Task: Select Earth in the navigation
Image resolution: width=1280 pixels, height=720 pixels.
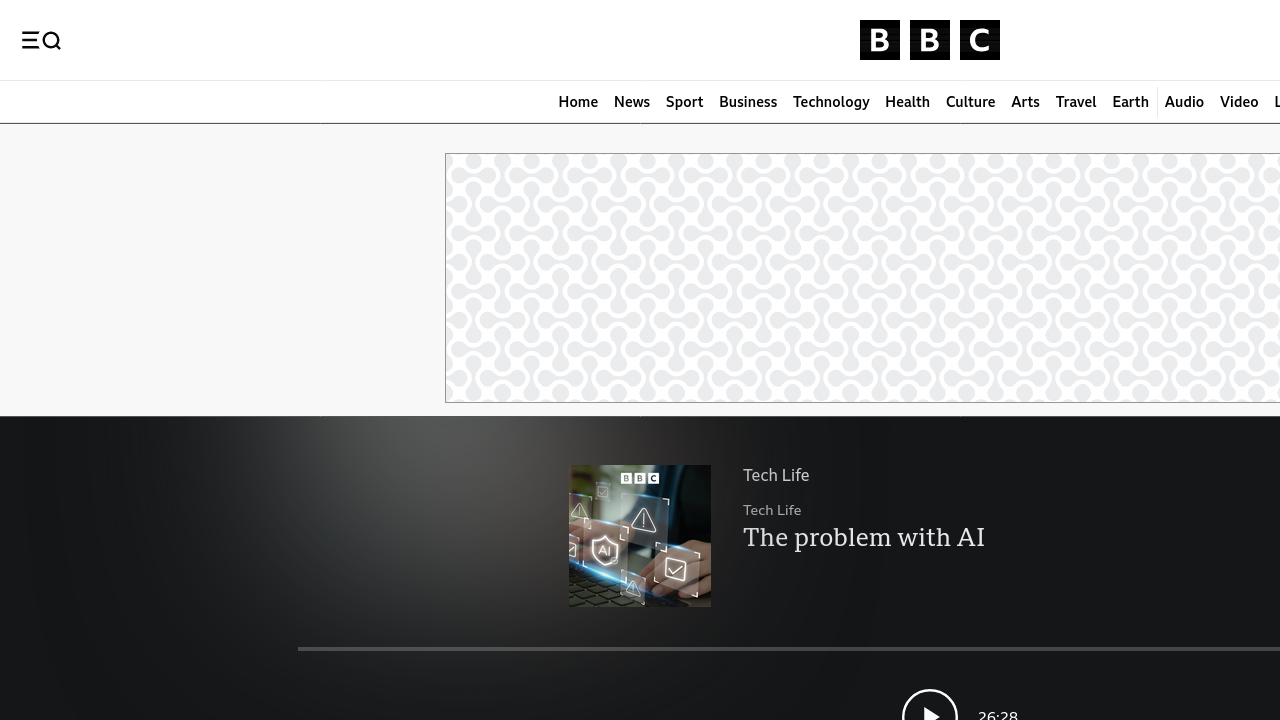Action: pyautogui.click(x=1130, y=102)
